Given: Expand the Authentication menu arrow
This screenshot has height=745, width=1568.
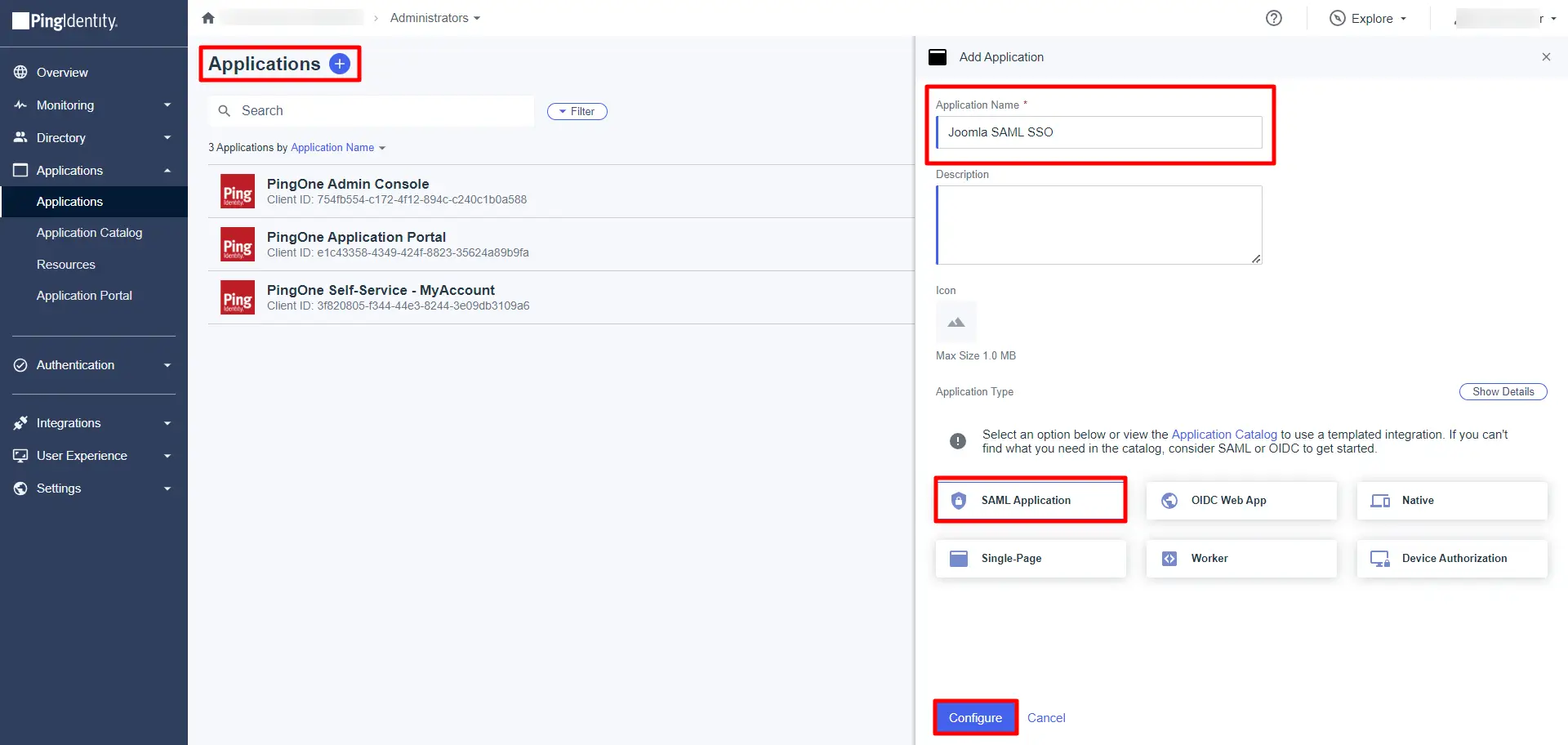Looking at the screenshot, I should point(167,365).
